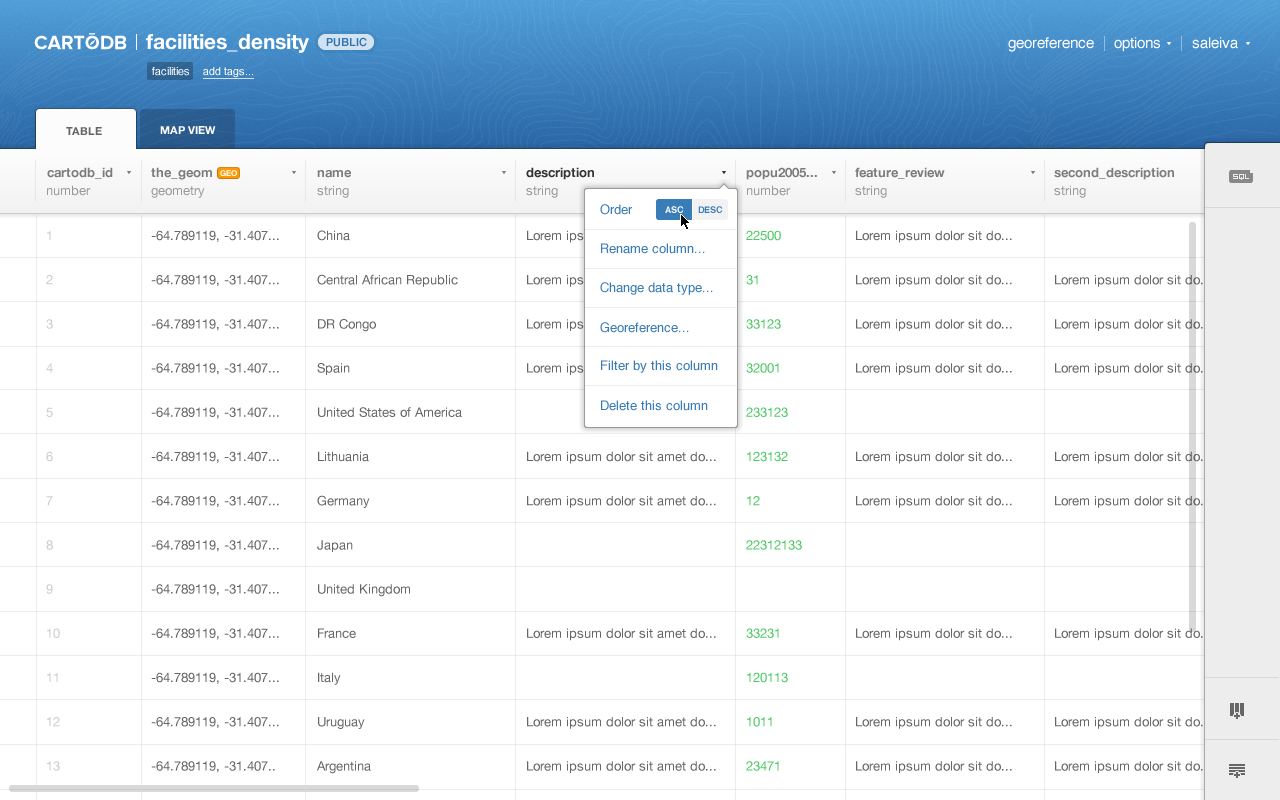
Task: Switch to the Map View tab
Action: 187,130
